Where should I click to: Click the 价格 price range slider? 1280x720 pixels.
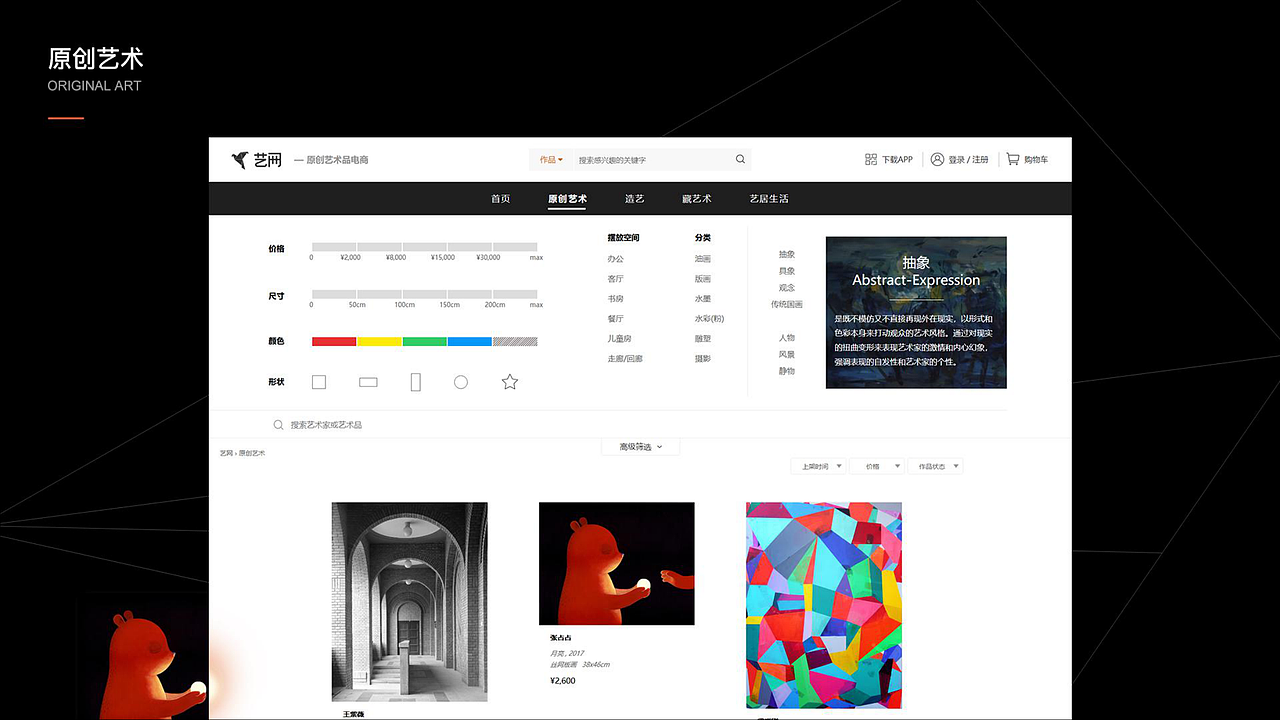pos(425,247)
